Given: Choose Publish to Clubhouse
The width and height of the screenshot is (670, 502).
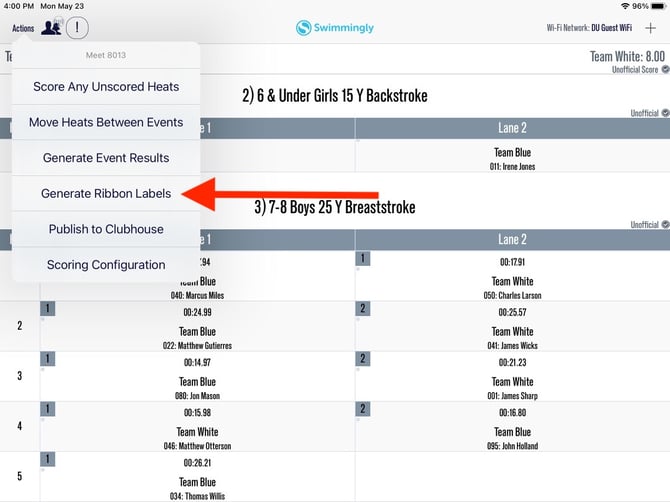Looking at the screenshot, I should coord(106,229).
